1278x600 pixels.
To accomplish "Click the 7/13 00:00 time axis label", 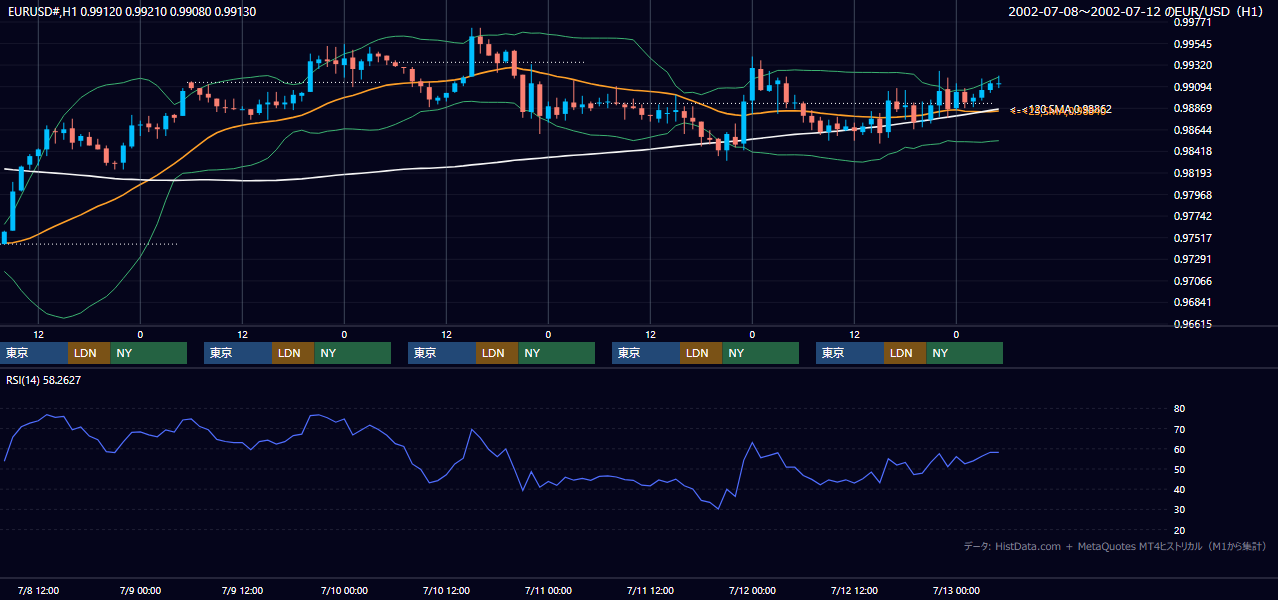I will click(957, 590).
